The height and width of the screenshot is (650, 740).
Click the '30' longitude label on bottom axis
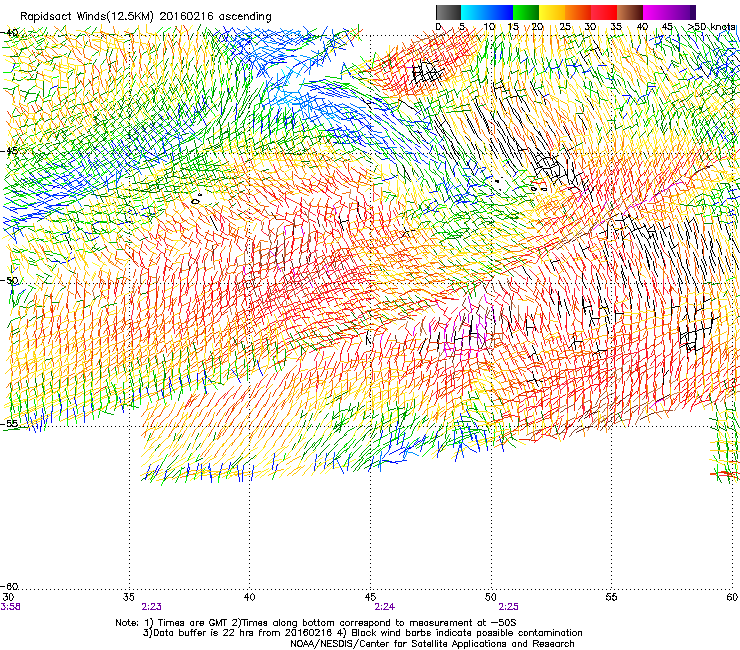tap(8, 597)
